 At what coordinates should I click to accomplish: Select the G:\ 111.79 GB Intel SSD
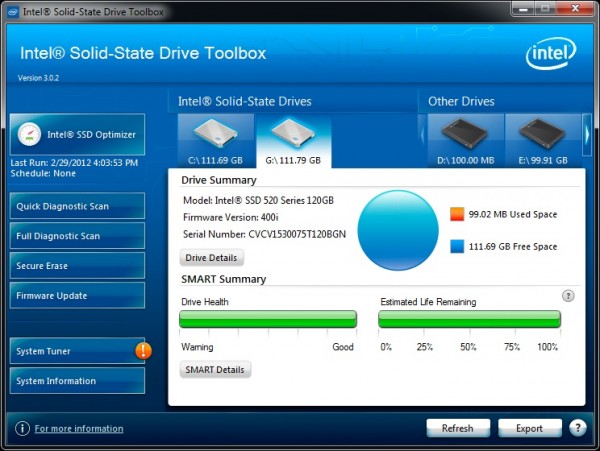click(x=293, y=141)
